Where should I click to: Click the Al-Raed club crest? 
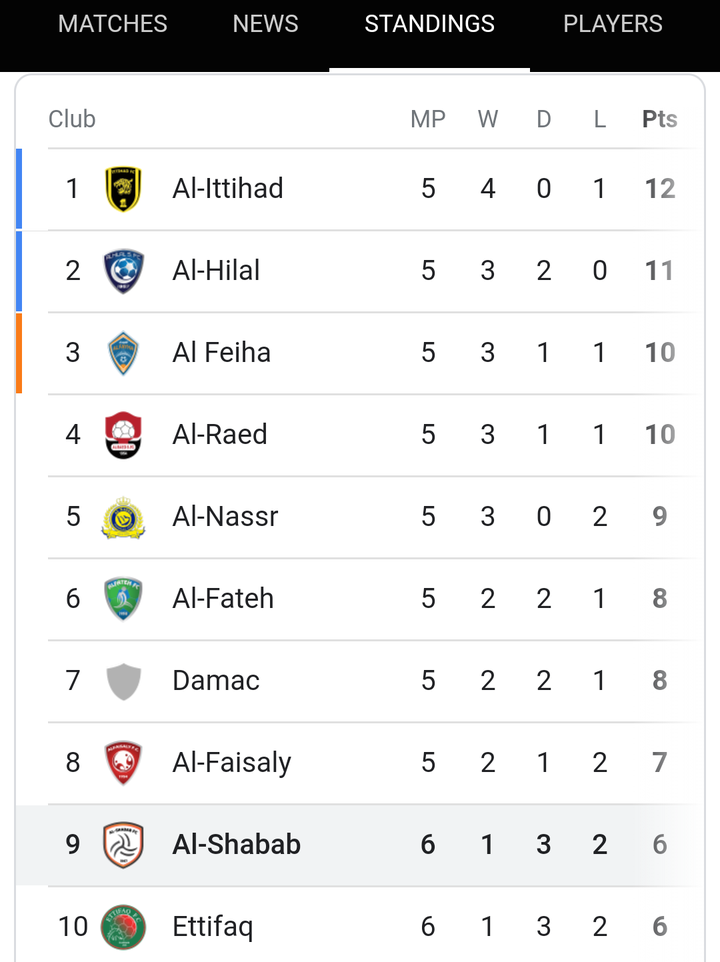123,435
